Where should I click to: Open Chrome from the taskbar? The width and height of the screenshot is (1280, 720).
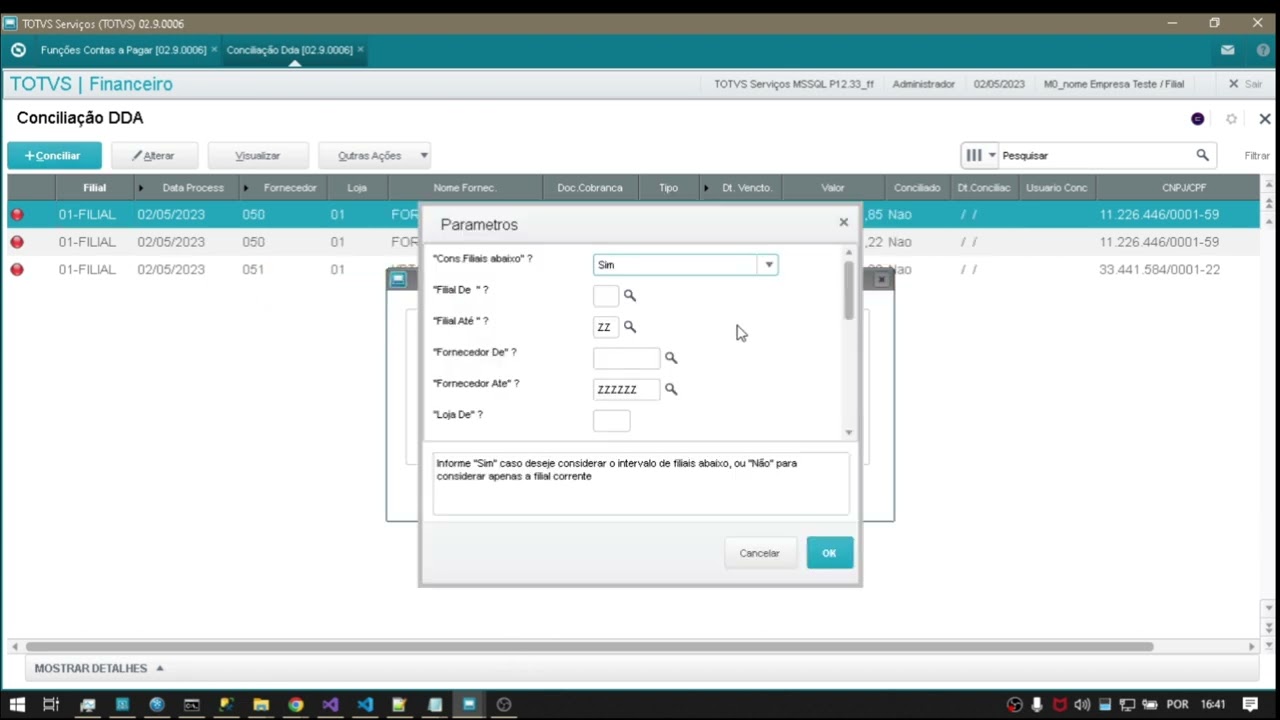[x=296, y=704]
